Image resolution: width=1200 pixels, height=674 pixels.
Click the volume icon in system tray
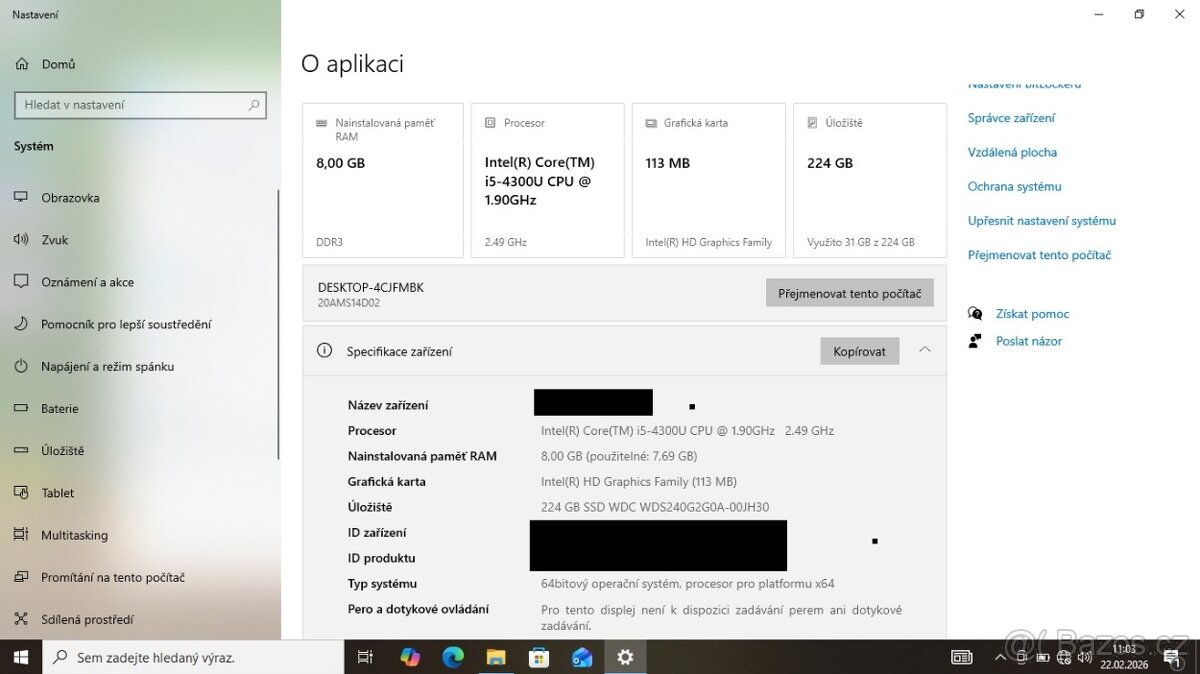click(x=1085, y=657)
